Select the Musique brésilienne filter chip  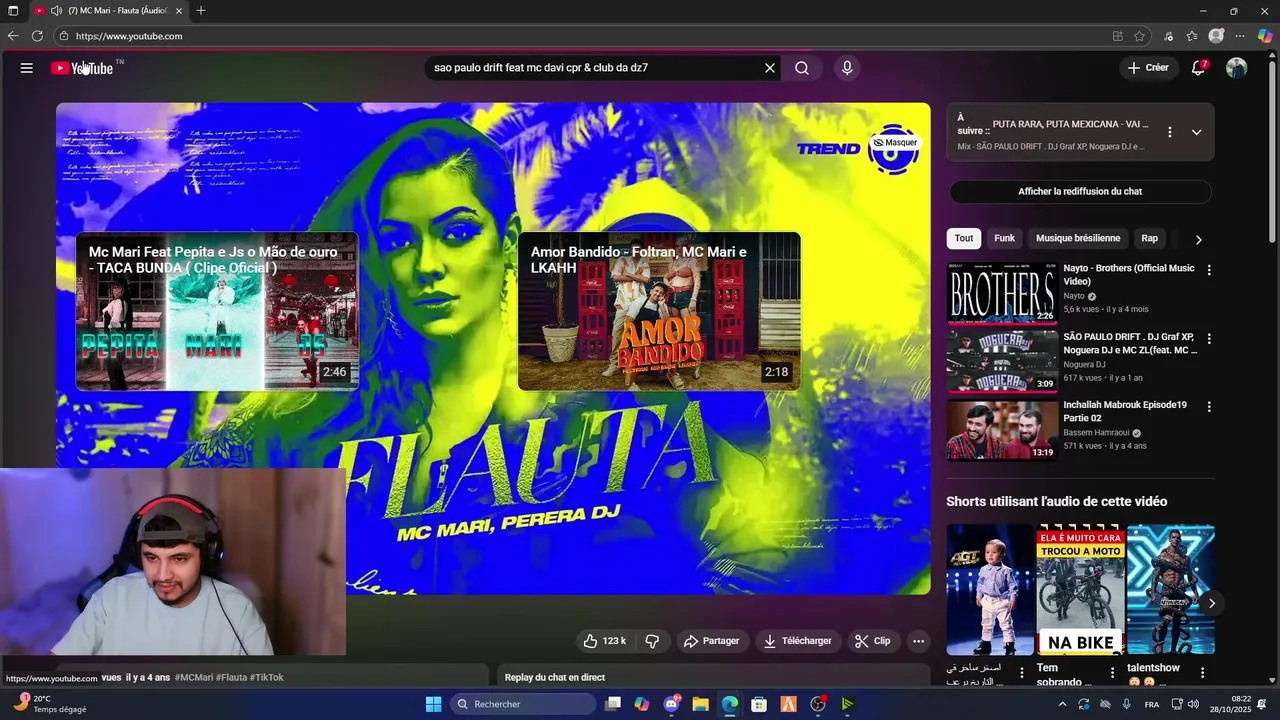1078,238
